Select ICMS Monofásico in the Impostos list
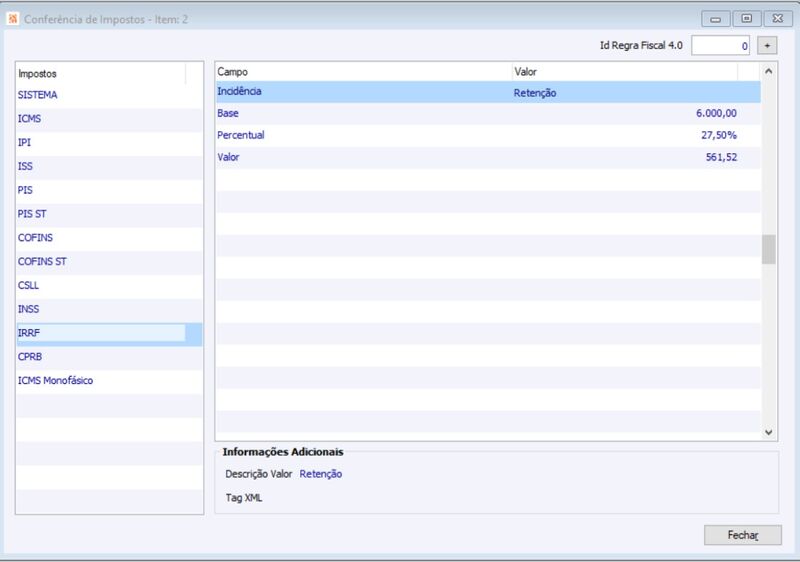Image resolution: width=800 pixels, height=562 pixels. 109,380
